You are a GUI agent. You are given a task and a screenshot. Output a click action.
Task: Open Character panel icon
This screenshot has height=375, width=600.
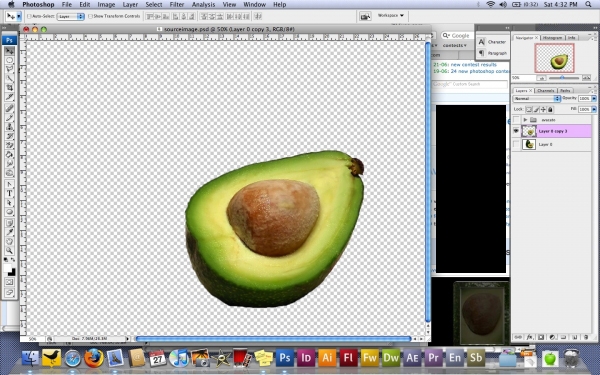pos(482,42)
